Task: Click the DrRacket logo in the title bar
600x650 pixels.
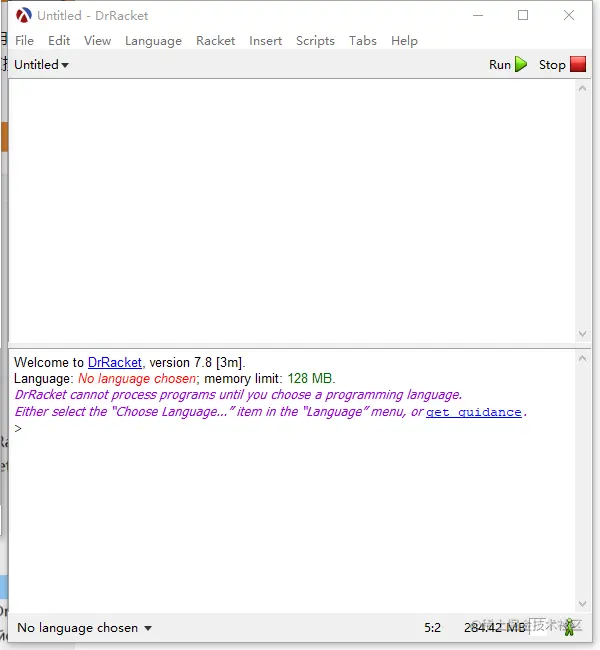Action: 24,15
